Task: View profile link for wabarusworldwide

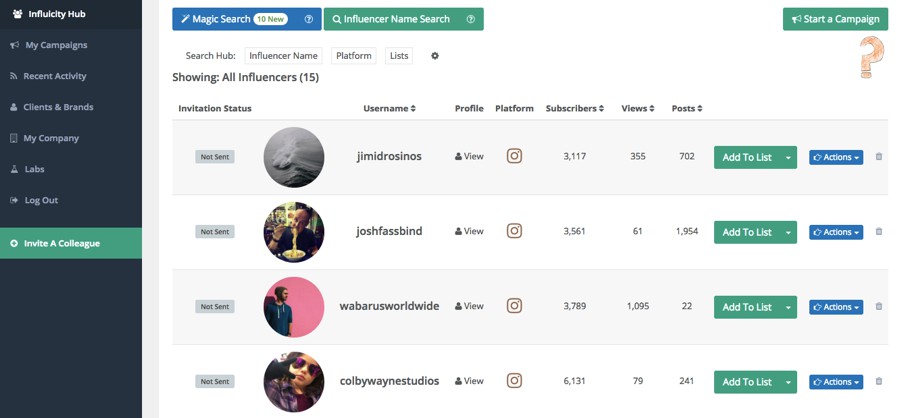Action: (469, 306)
